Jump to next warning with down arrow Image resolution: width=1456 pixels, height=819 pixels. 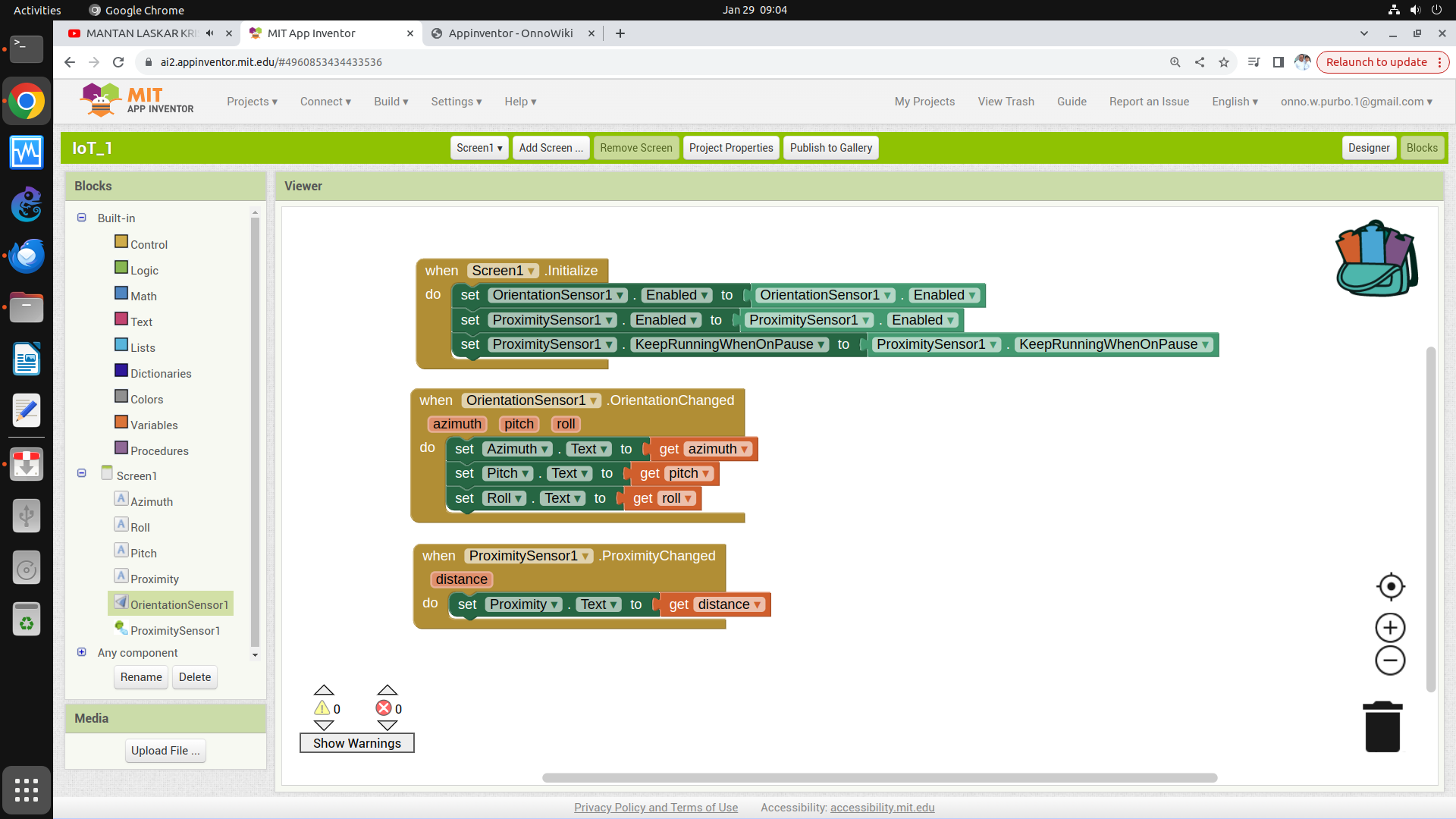(324, 726)
